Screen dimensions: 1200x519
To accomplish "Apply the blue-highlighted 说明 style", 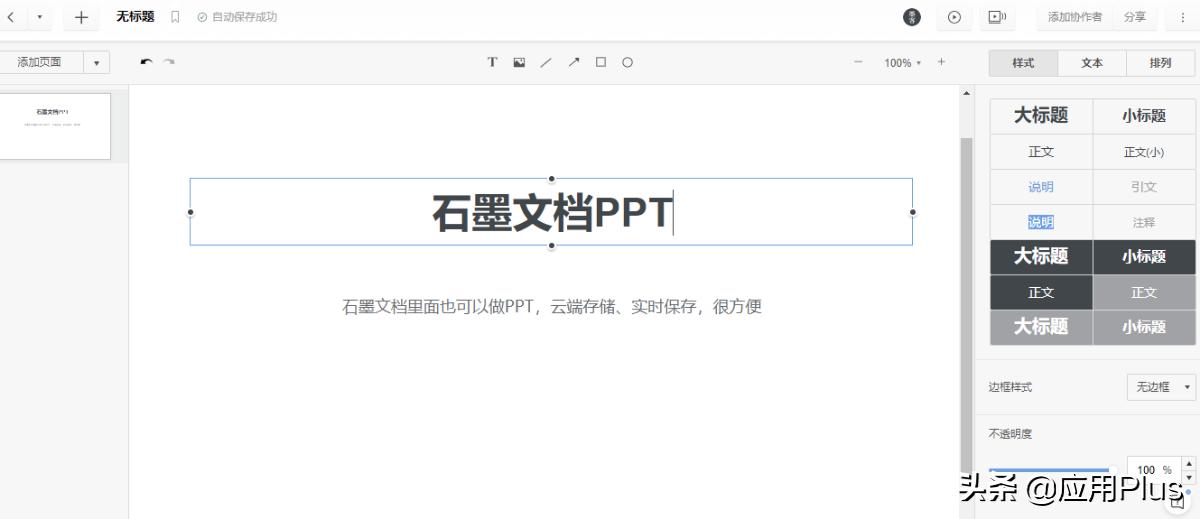I will coord(1041,222).
